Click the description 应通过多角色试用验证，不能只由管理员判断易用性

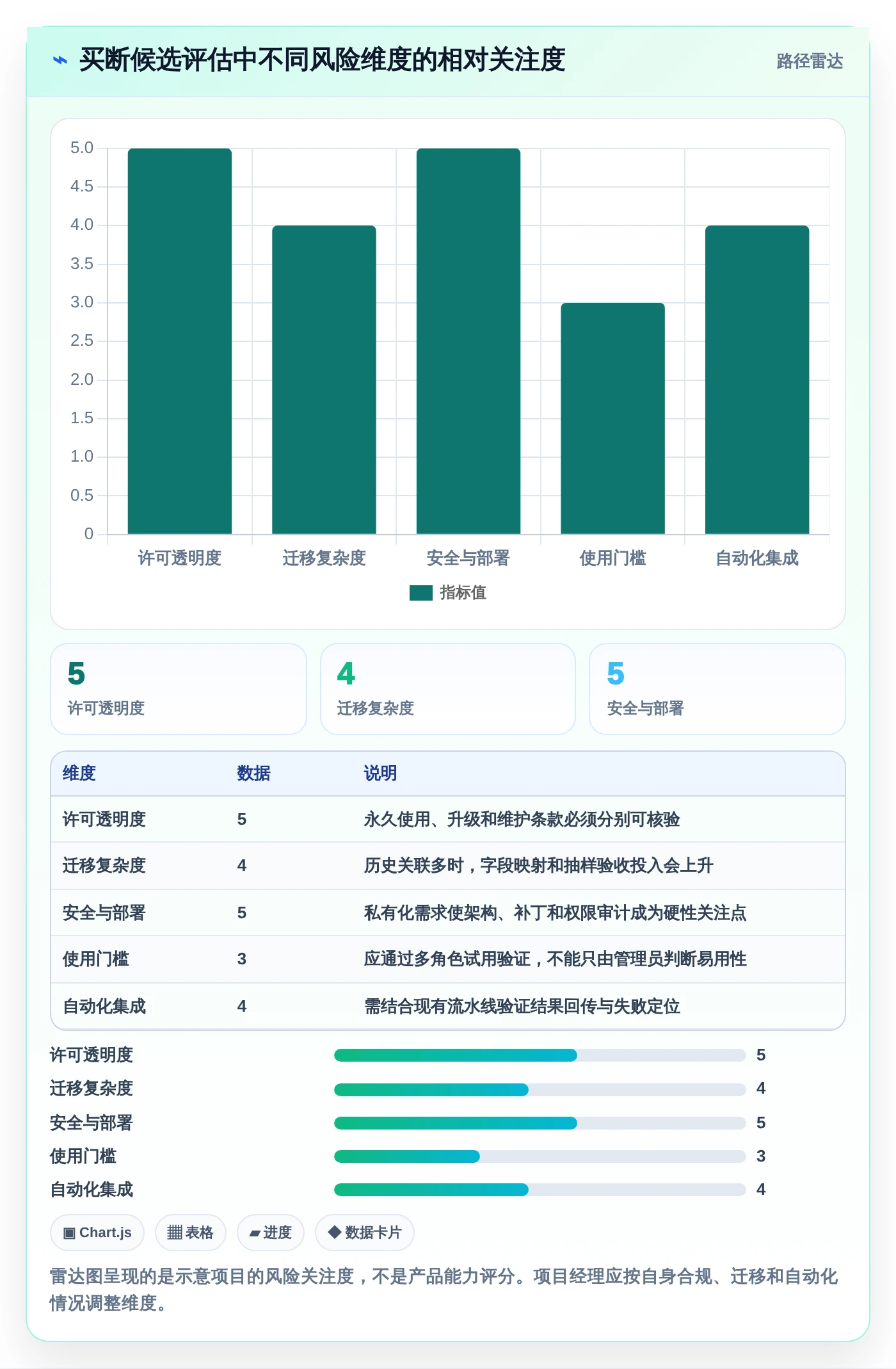[x=556, y=959]
